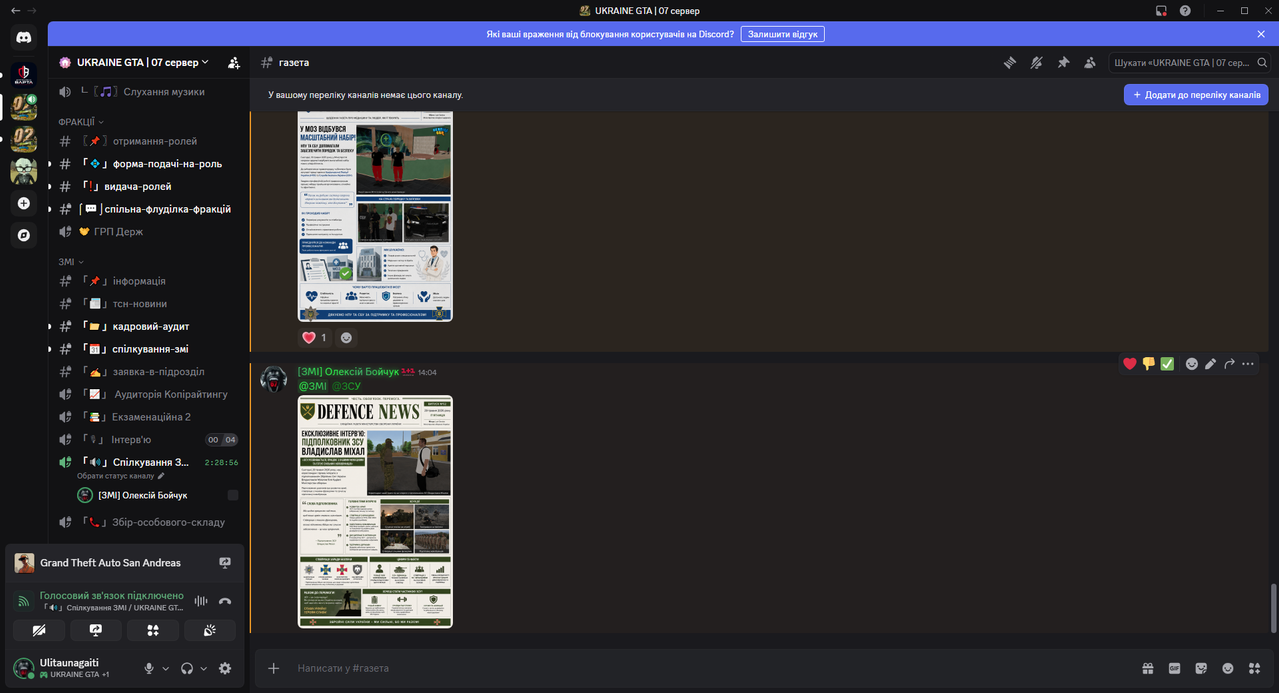Click the @ЗМІ role mention
This screenshot has height=693, width=1279.
pos(313,386)
